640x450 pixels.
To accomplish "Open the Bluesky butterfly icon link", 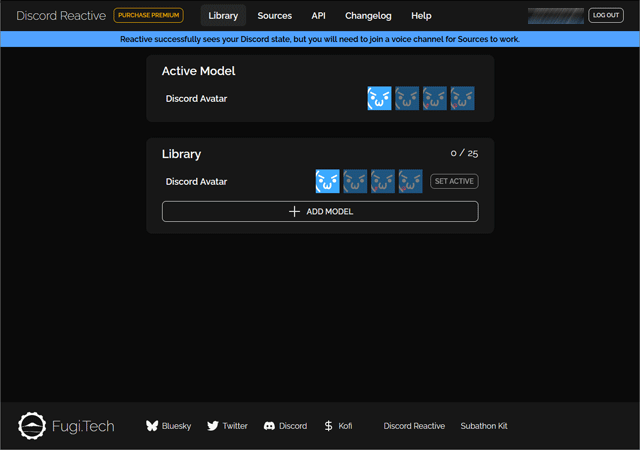I will [x=152, y=426].
